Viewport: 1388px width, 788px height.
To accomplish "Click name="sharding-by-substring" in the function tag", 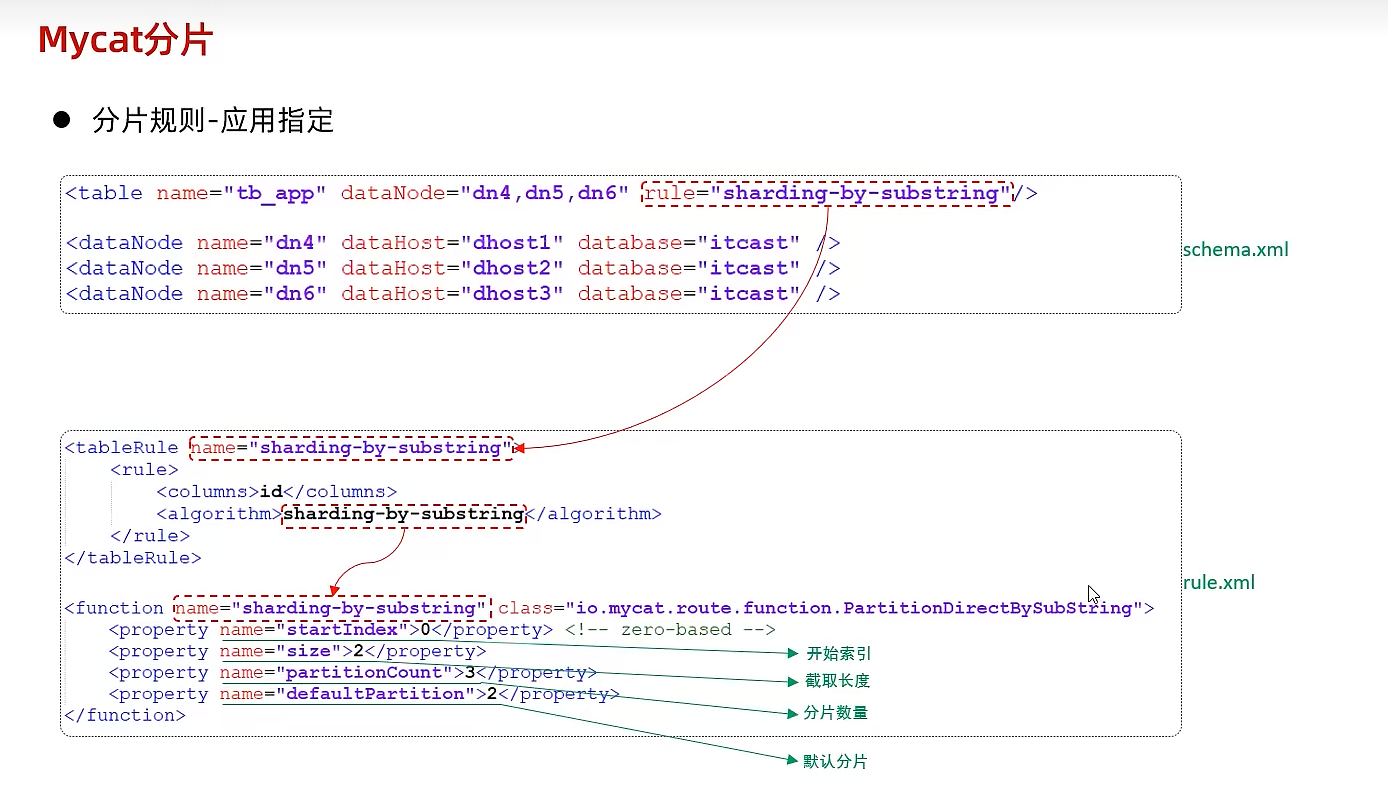I will (333, 608).
